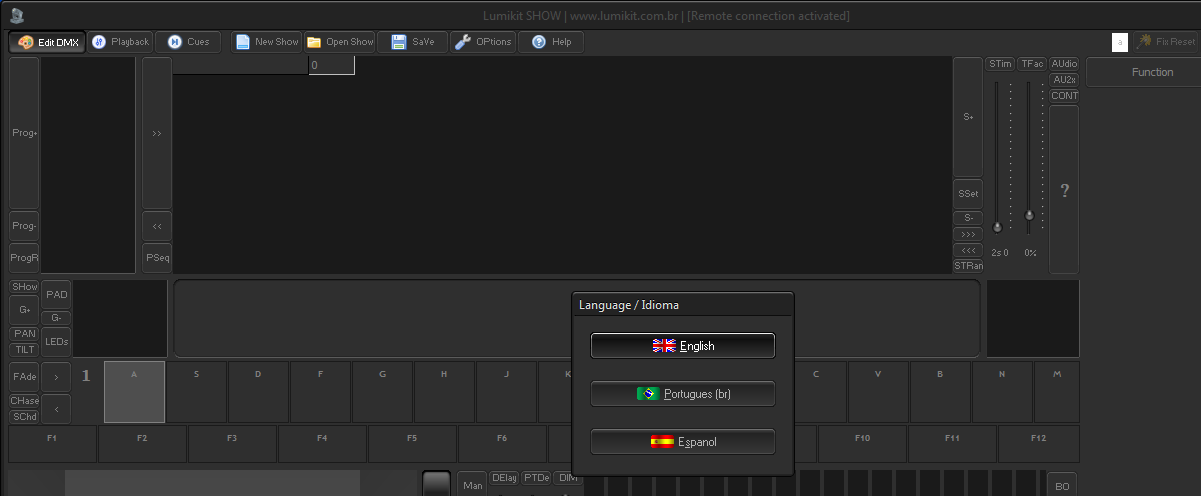Click the large question mark panel

click(x=1064, y=190)
